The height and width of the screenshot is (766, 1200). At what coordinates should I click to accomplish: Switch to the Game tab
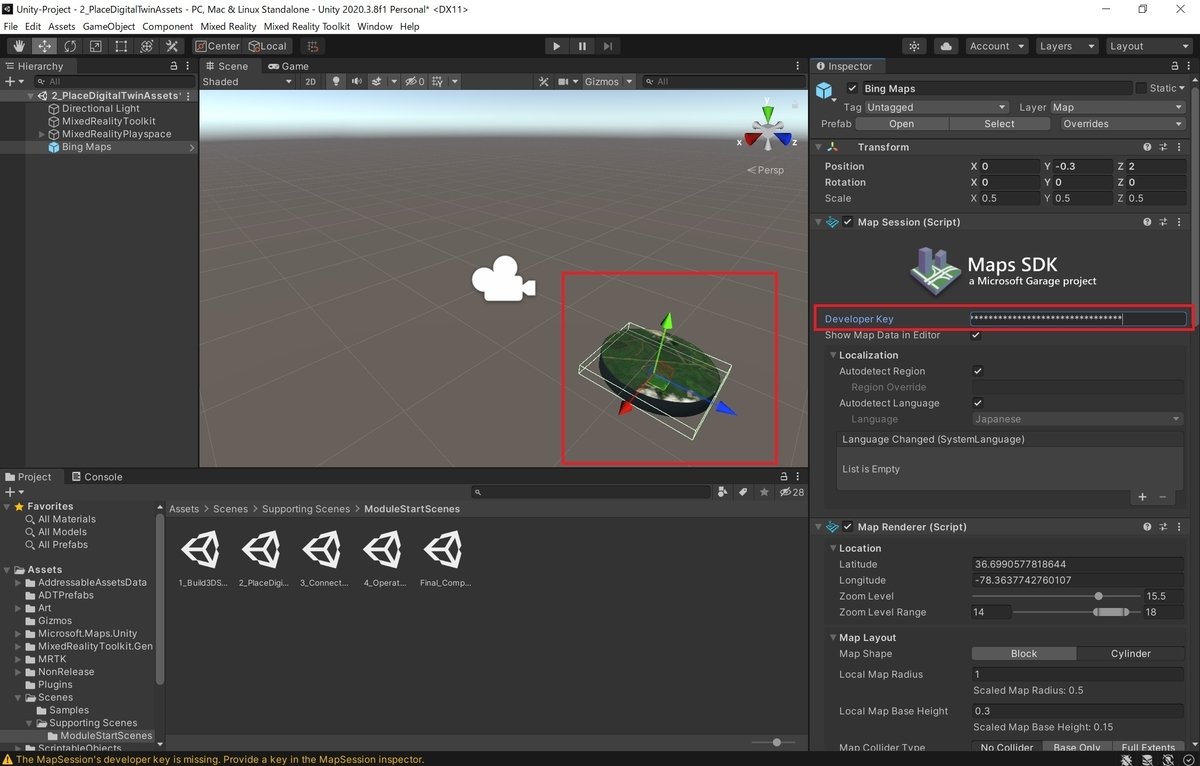(x=288, y=66)
